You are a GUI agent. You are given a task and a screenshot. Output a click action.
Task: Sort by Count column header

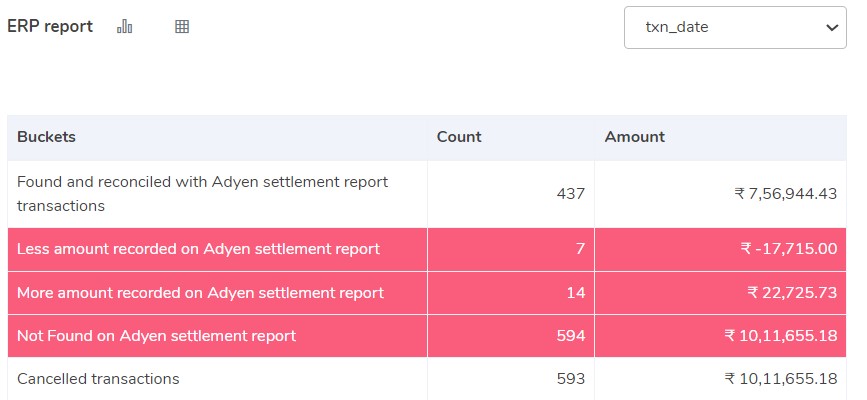point(459,137)
